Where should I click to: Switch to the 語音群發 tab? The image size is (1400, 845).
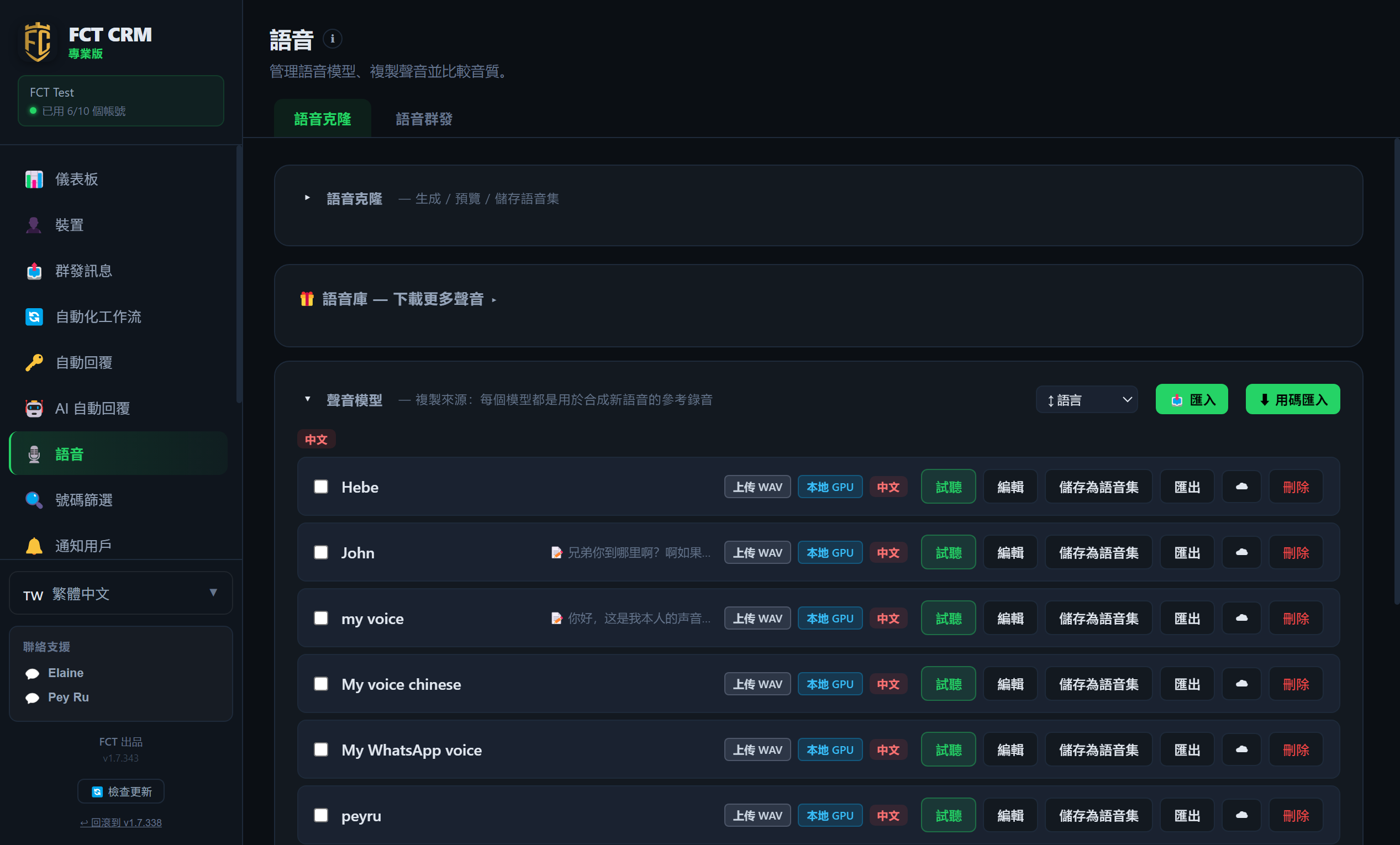pyautogui.click(x=424, y=119)
